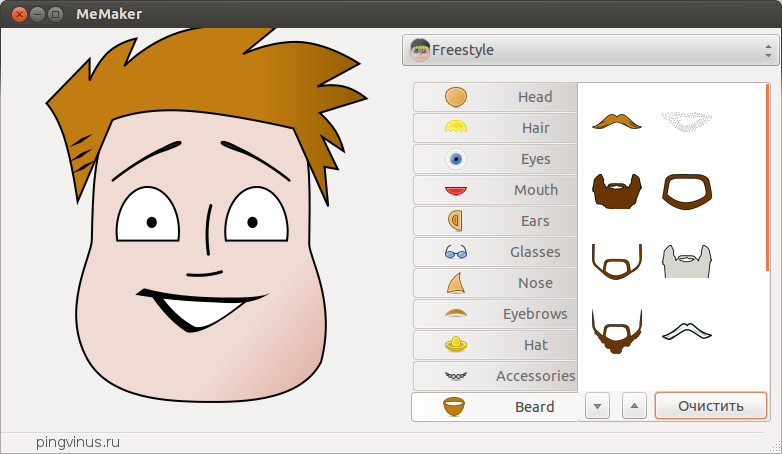782x454 pixels.
Task: Choose the thick brown ring beard
Action: click(687, 191)
